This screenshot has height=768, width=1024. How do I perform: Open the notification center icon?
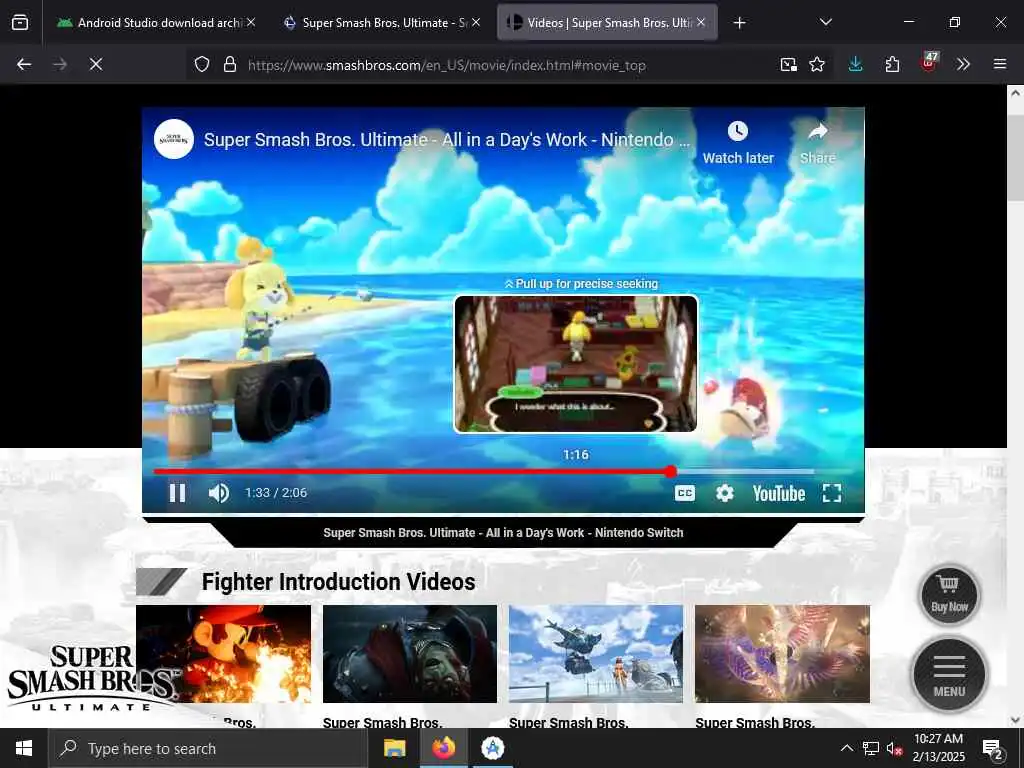tap(993, 749)
